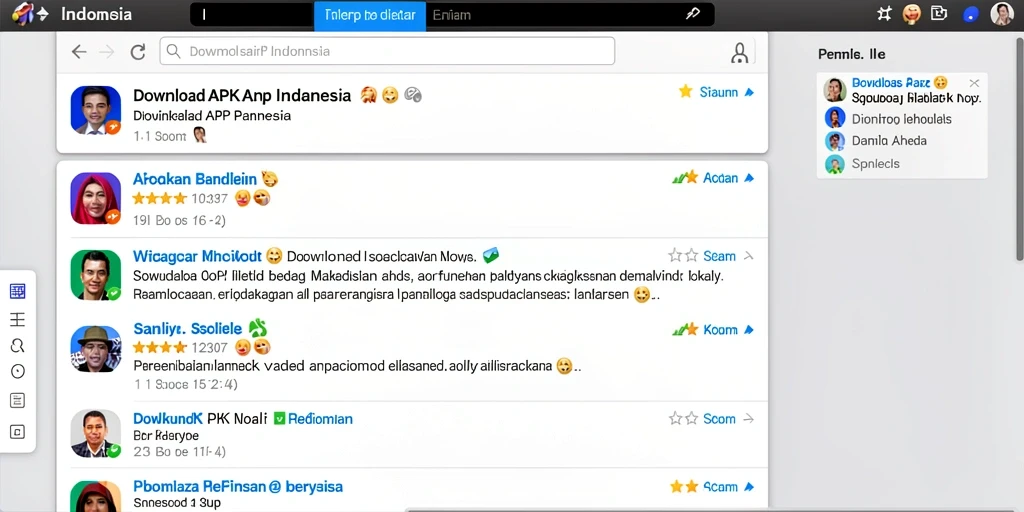Go back with the left arrow

pos(79,52)
